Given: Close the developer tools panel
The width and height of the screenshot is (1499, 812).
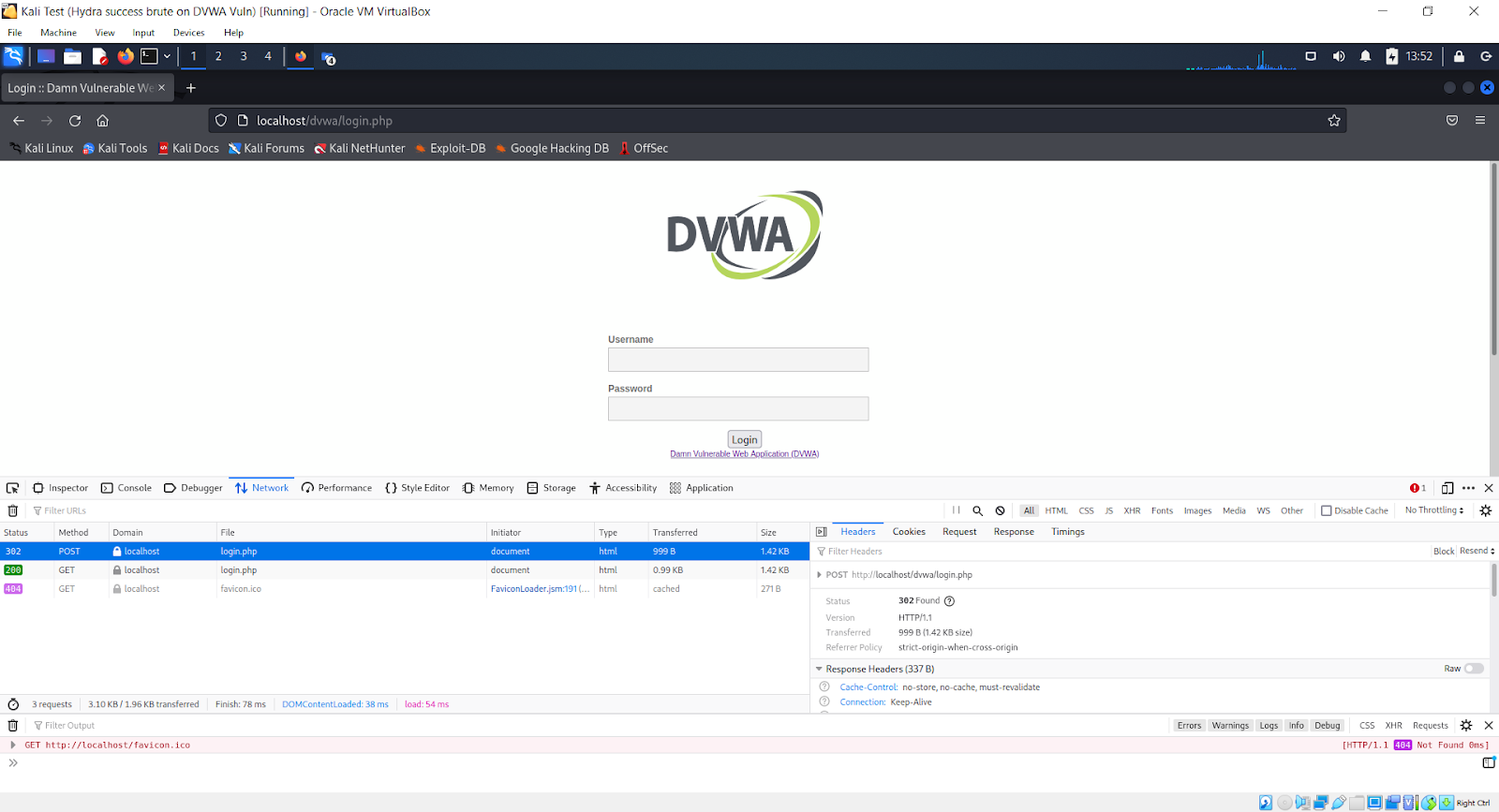Looking at the screenshot, I should click(x=1489, y=488).
